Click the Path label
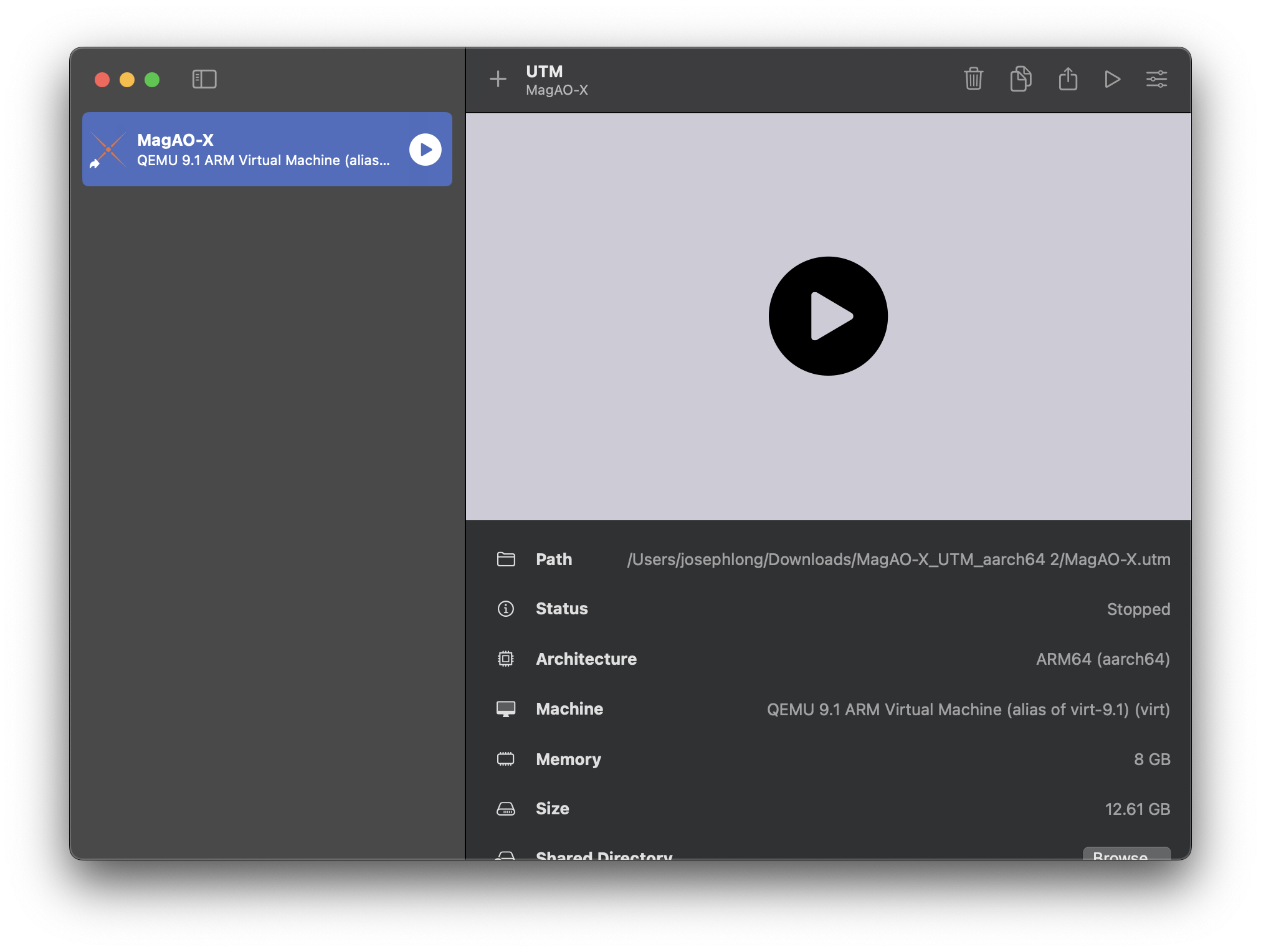Viewport: 1261px width, 952px height. tap(554, 559)
